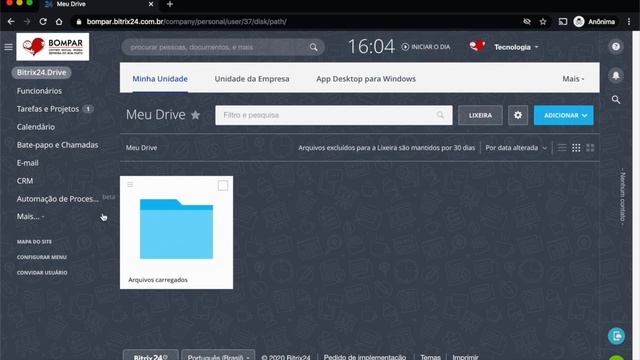Switch to Unidade da Empresa tab
Image resolution: width=640 pixels, height=360 pixels.
252,79
